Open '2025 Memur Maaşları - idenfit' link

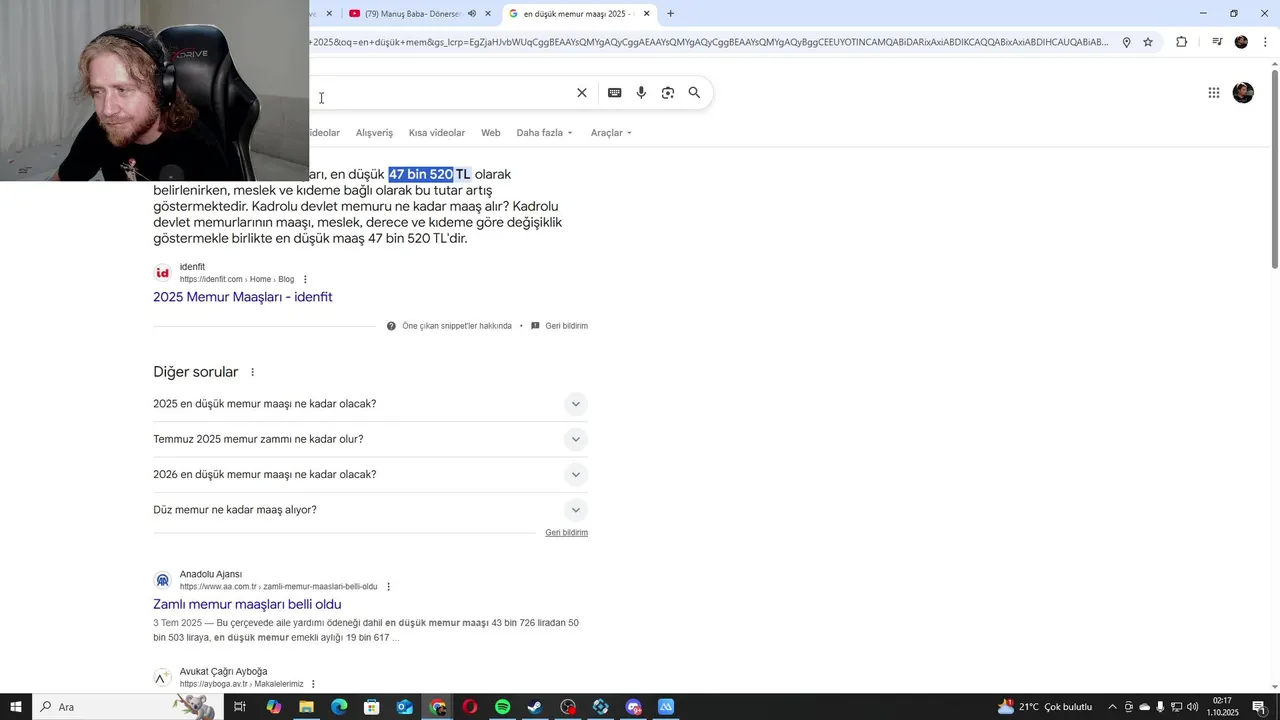click(243, 297)
